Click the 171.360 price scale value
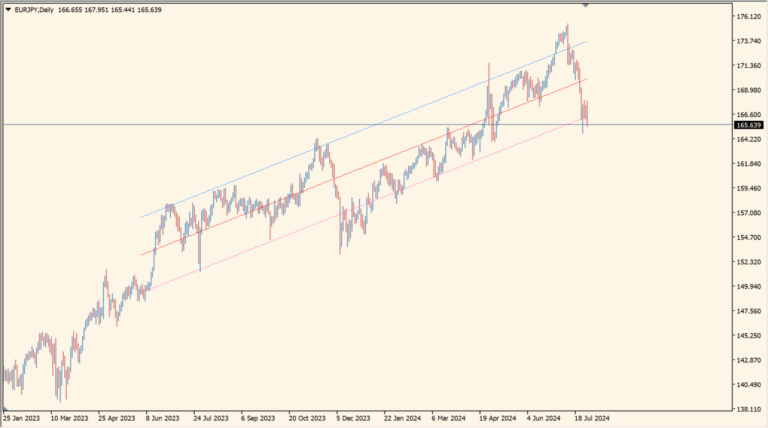The width and height of the screenshot is (768, 428). click(x=749, y=66)
